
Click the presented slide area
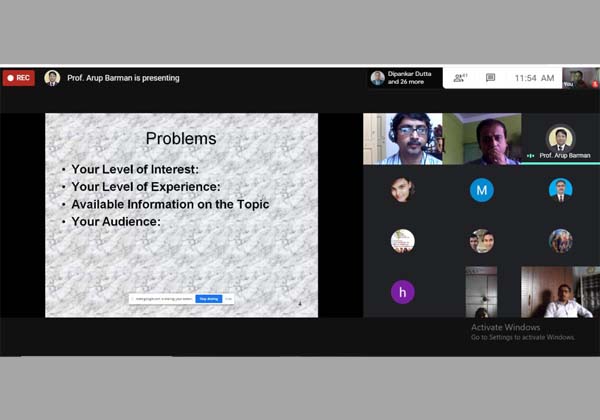click(181, 215)
